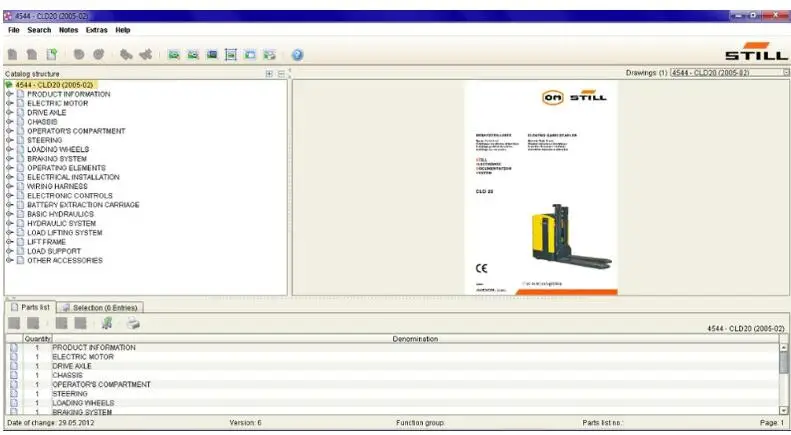
Task: Click 'Parts list no.:' in the status bar
Action: tap(602, 423)
